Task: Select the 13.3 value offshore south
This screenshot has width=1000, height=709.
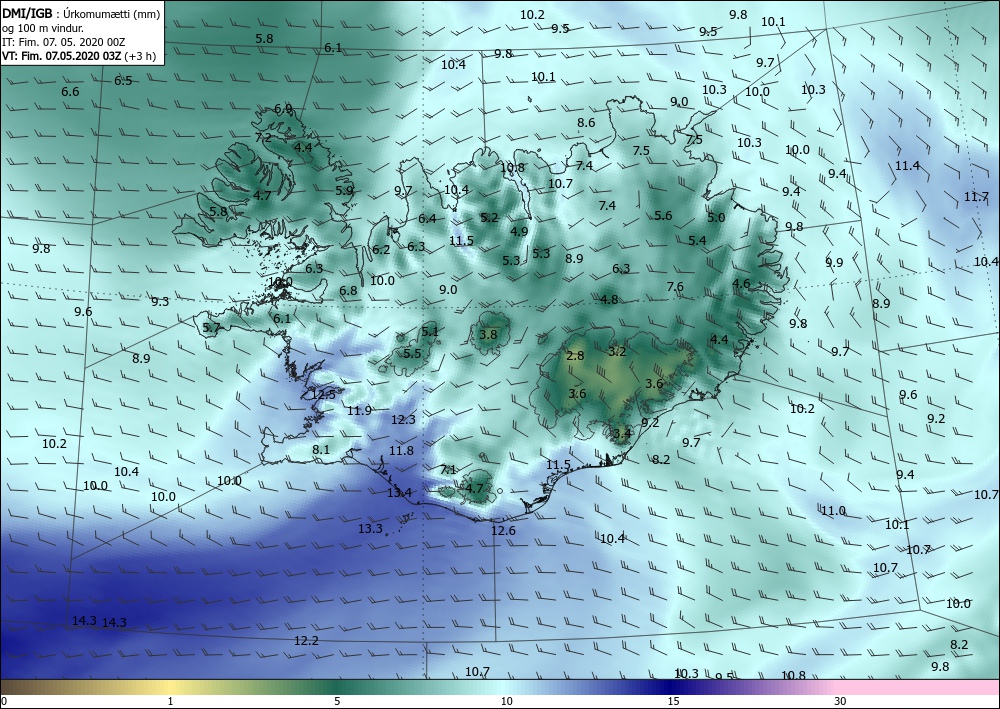Action: pos(370,528)
